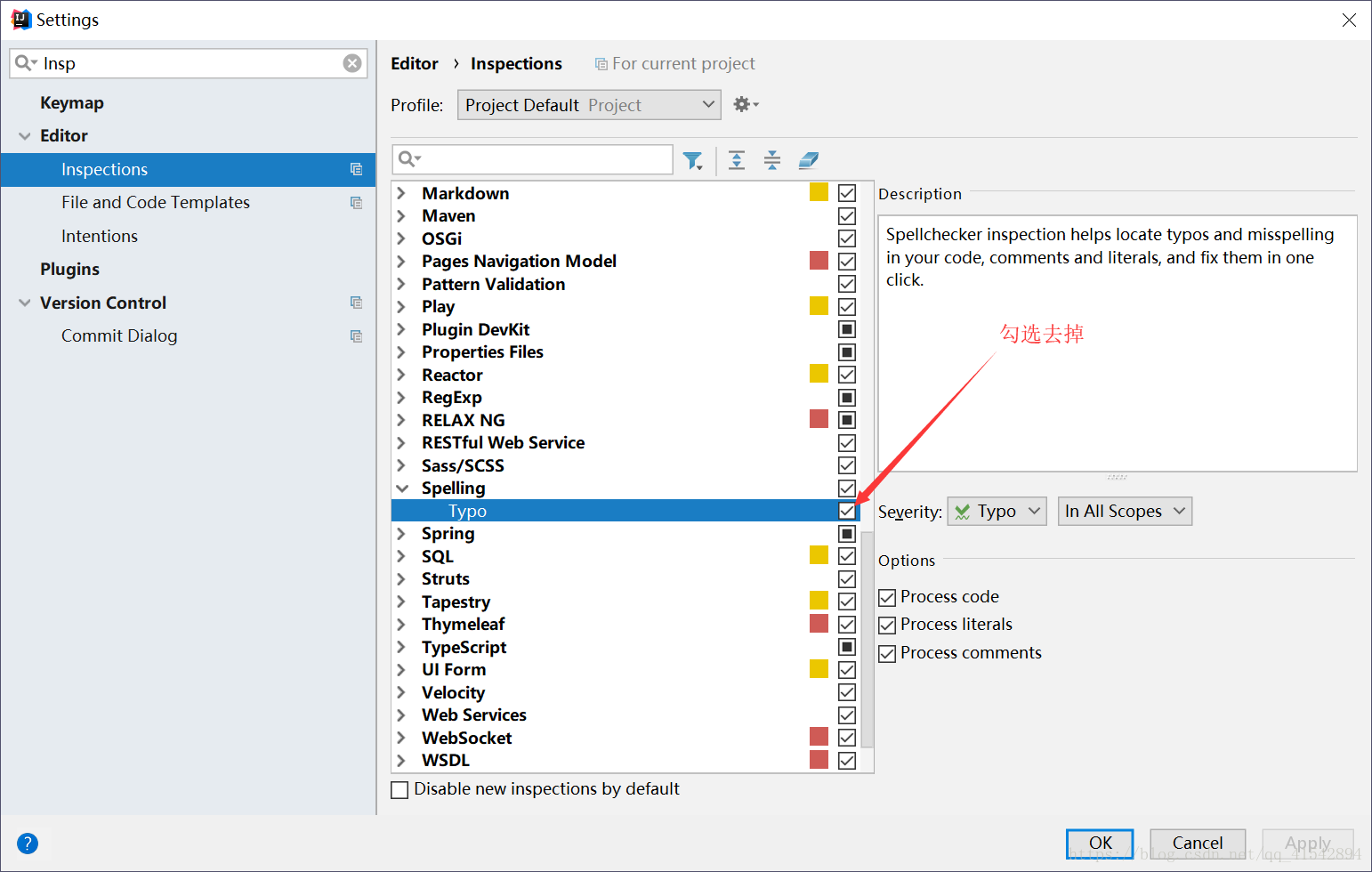This screenshot has height=872, width=1372.
Task: Toggle the Spelling group checkbox
Action: tap(847, 488)
